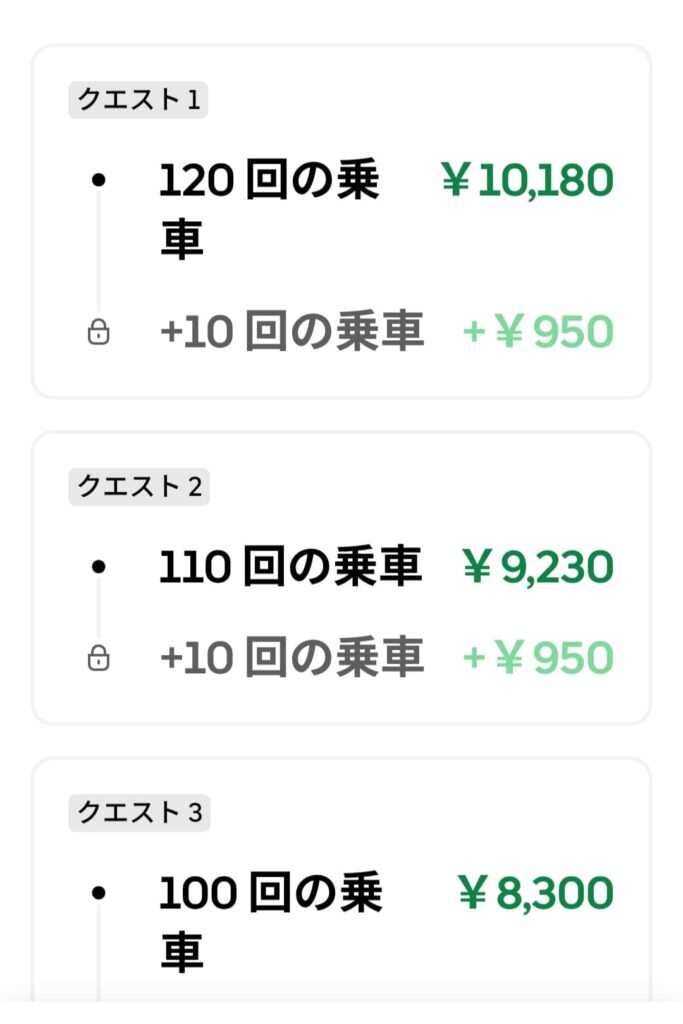The image size is (683, 1024).
Task: Click the progress line connecting quest milestones
Action: pos(98,255)
